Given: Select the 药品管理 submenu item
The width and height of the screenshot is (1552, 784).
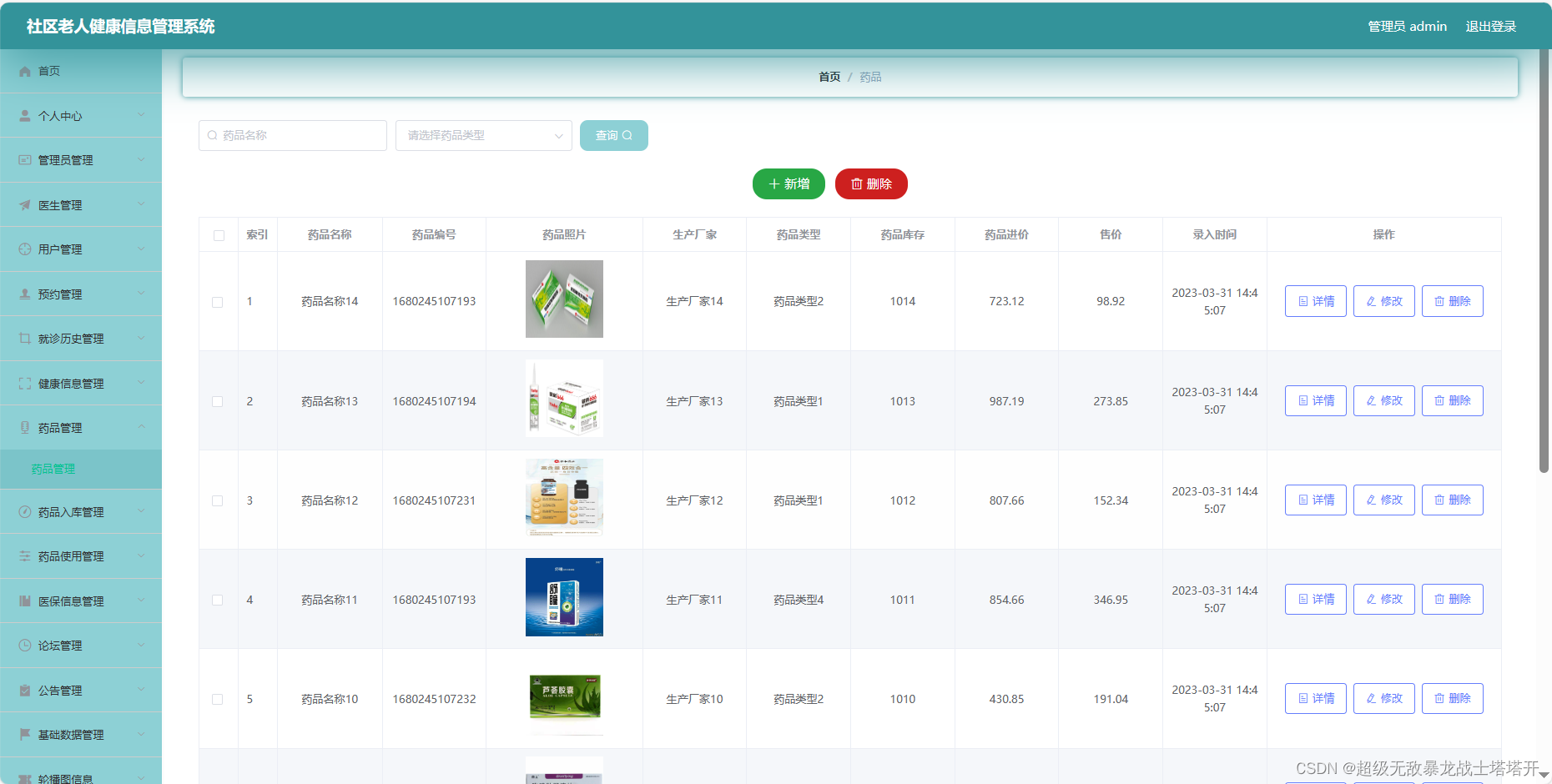Looking at the screenshot, I should coord(81,469).
